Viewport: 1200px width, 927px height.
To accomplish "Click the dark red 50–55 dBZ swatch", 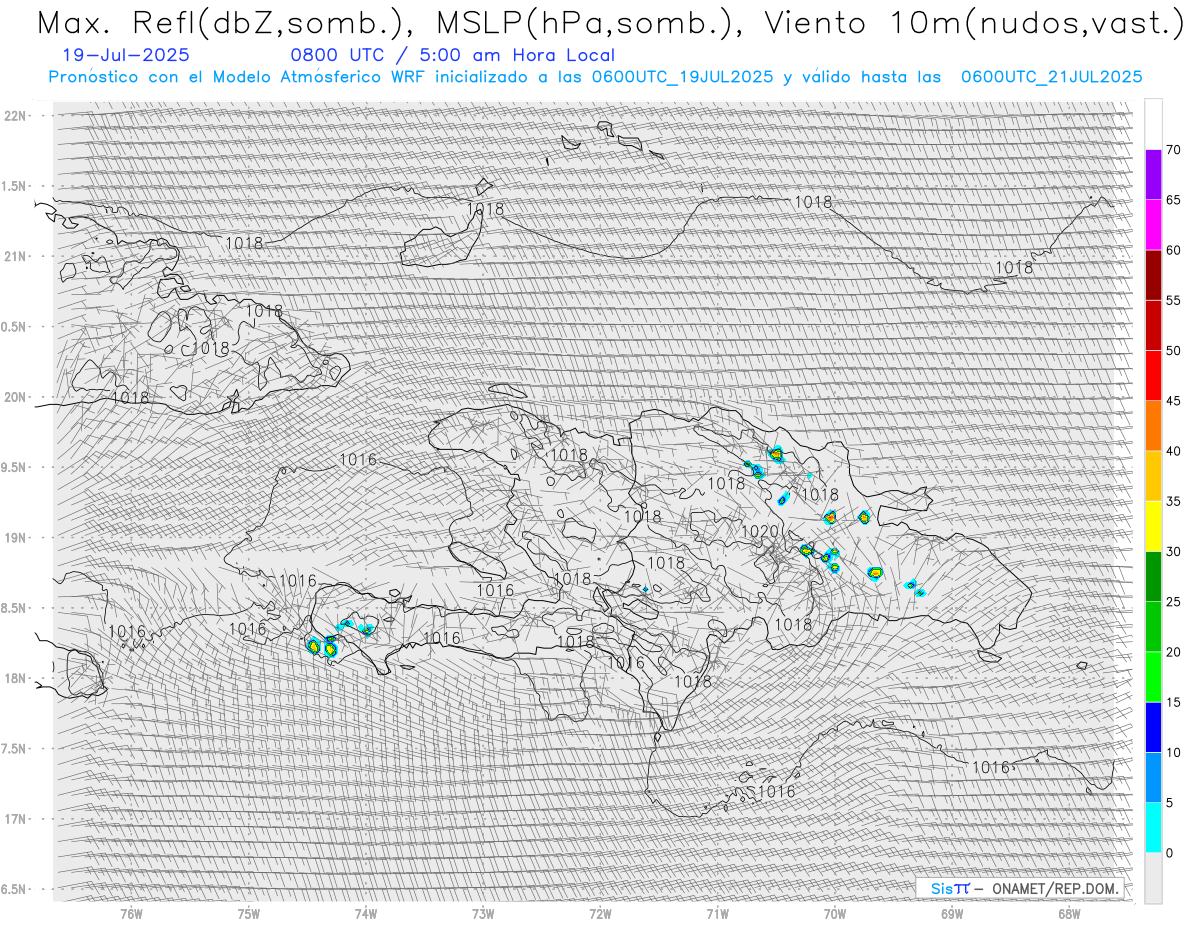I will click(x=1153, y=325).
